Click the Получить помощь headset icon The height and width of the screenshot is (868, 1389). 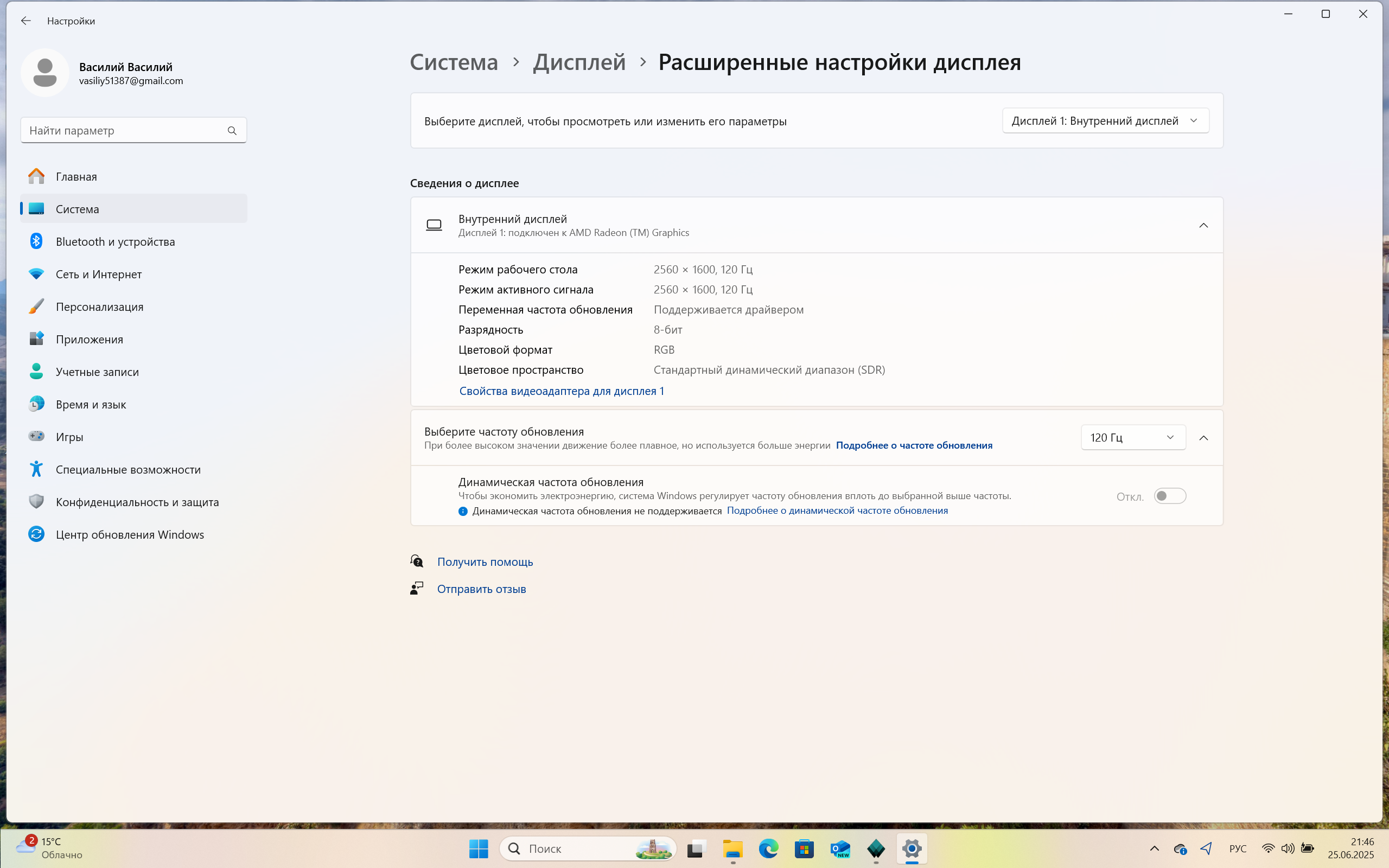click(x=417, y=561)
